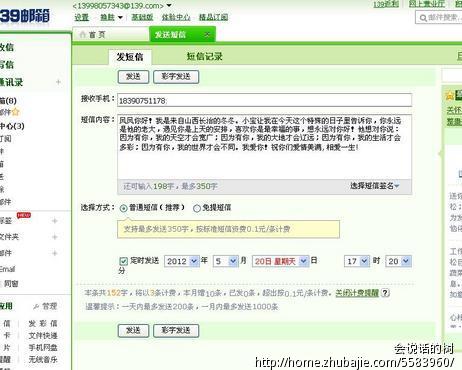This screenshot has height=370, width=462.
Task: Open the question mark help icon
Action: coord(385,293)
